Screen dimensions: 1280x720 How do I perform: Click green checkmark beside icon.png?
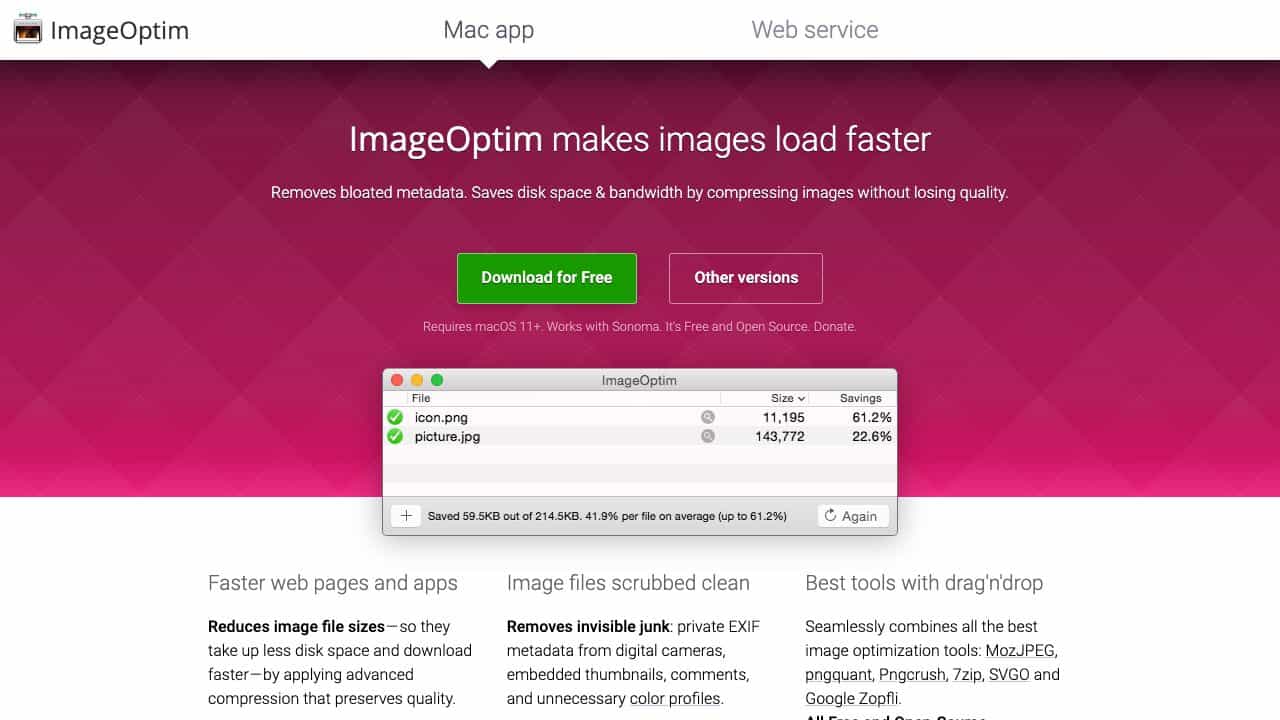395,417
